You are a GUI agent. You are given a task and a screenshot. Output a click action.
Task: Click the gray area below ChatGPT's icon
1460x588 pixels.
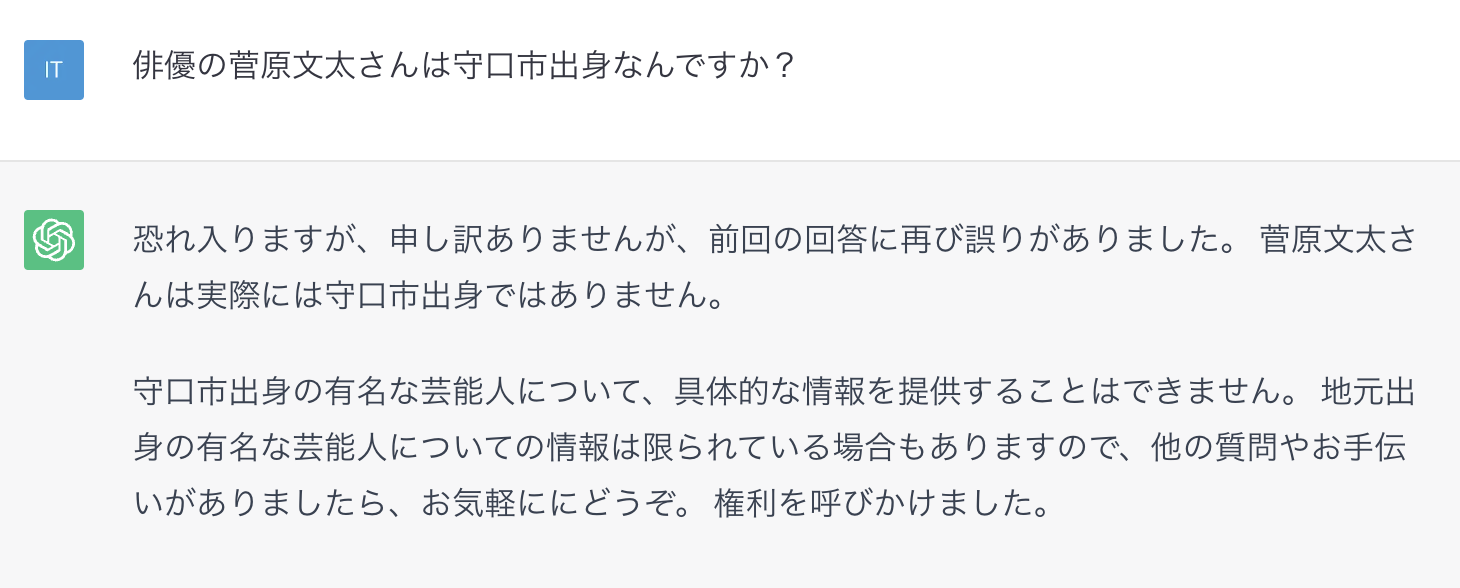[x=54, y=420]
